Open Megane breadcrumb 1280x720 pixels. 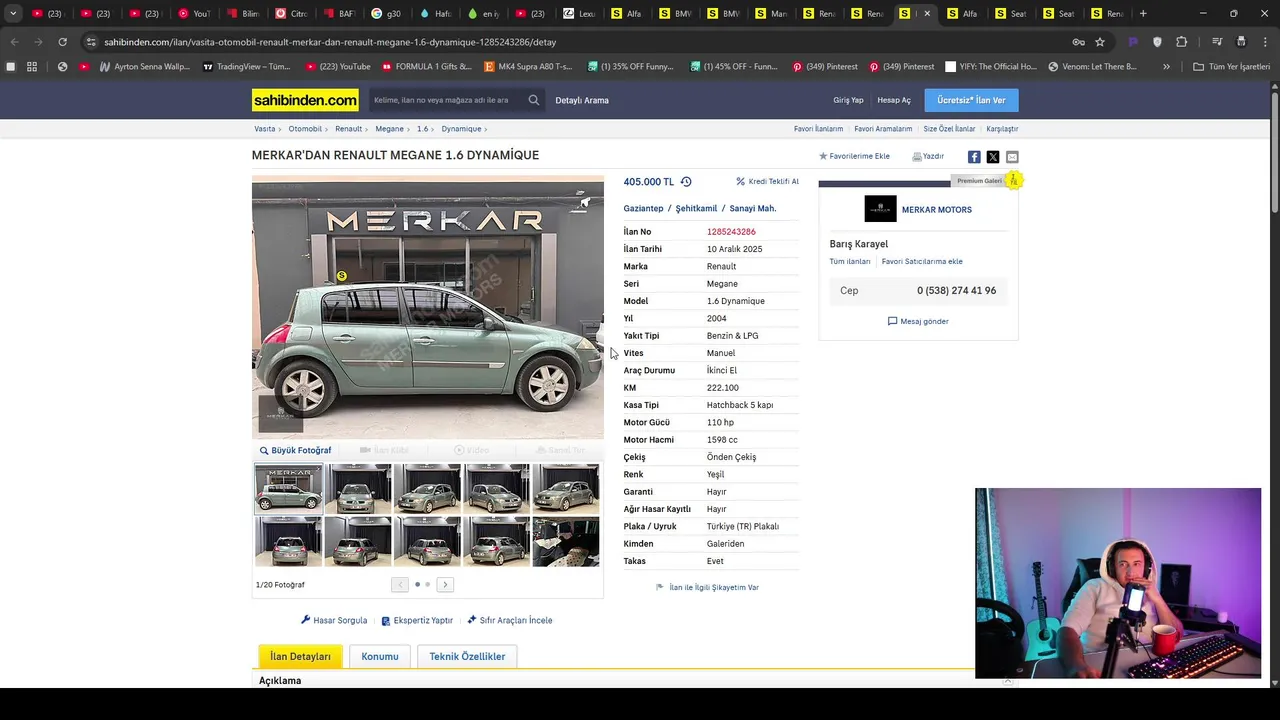pyautogui.click(x=389, y=129)
